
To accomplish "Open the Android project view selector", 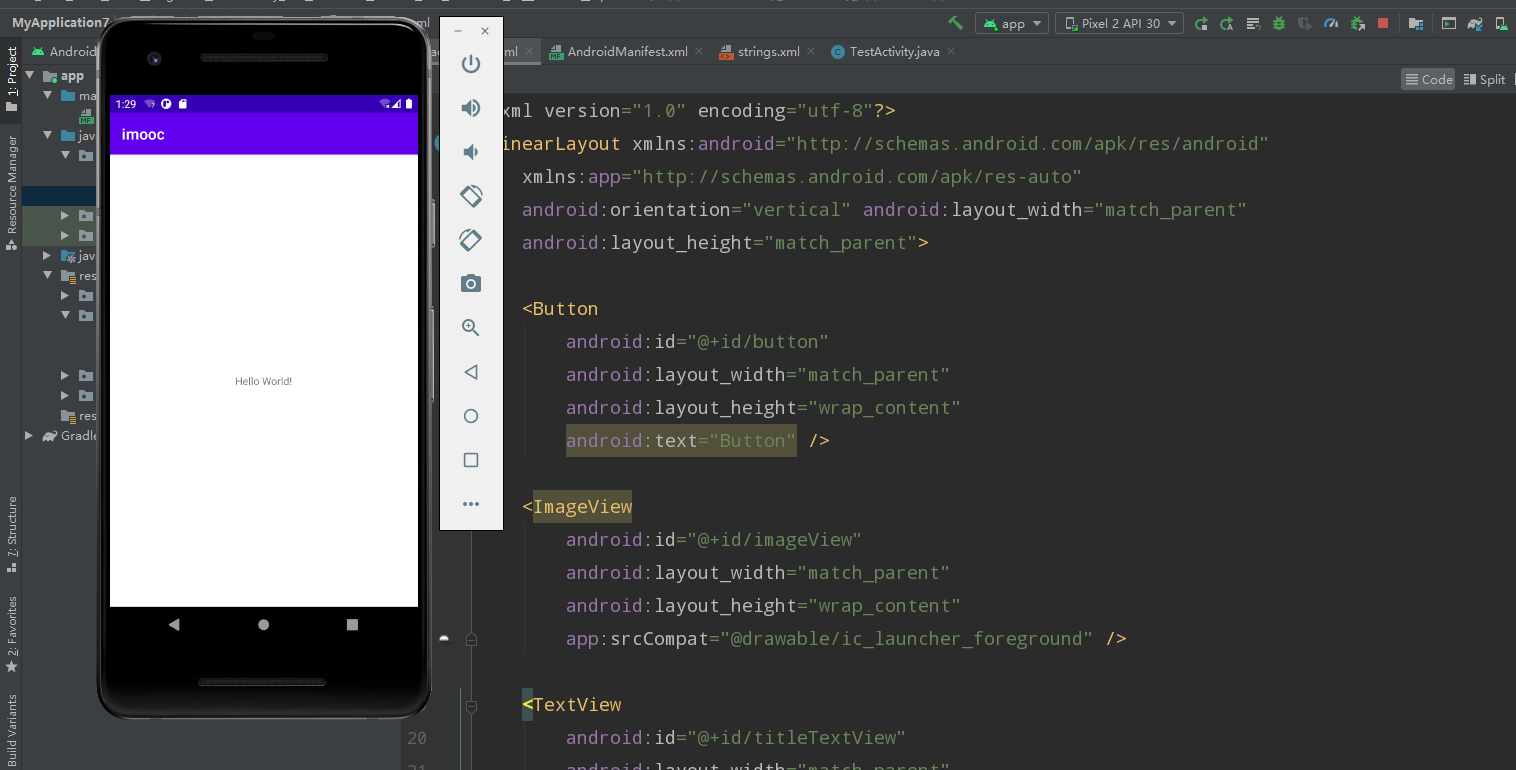I will (64, 52).
